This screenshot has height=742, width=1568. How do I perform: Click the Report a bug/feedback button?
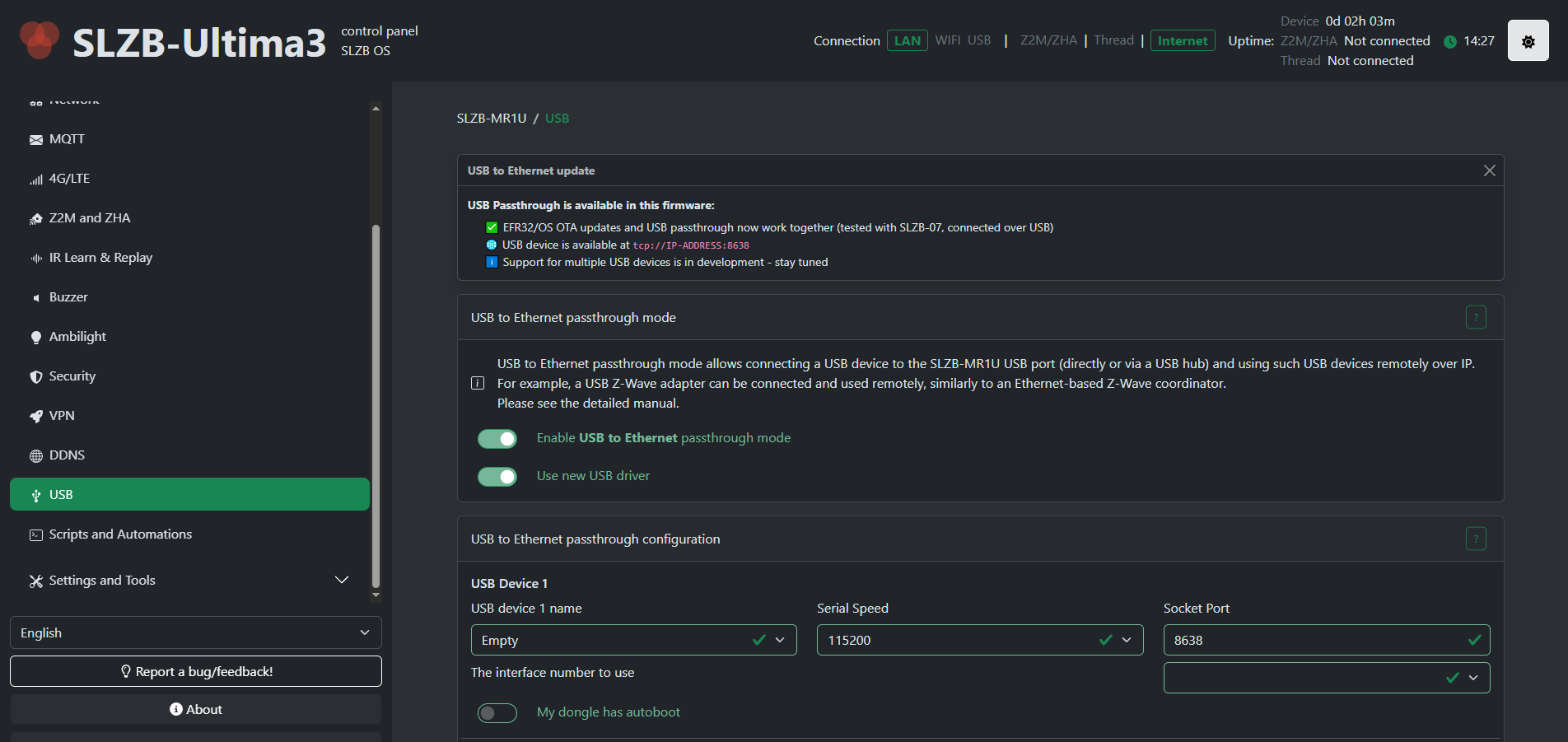(x=196, y=671)
